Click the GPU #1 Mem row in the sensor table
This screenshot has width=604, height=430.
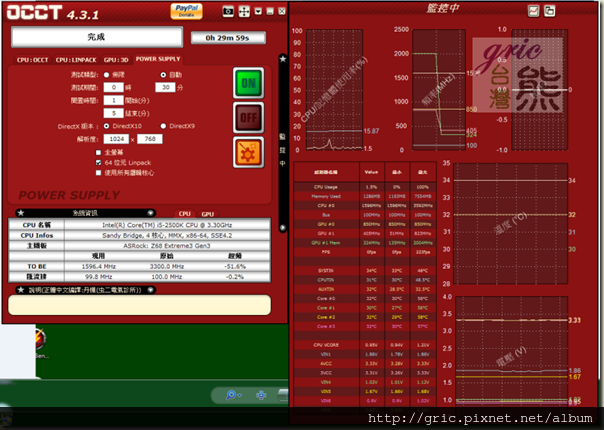point(365,243)
